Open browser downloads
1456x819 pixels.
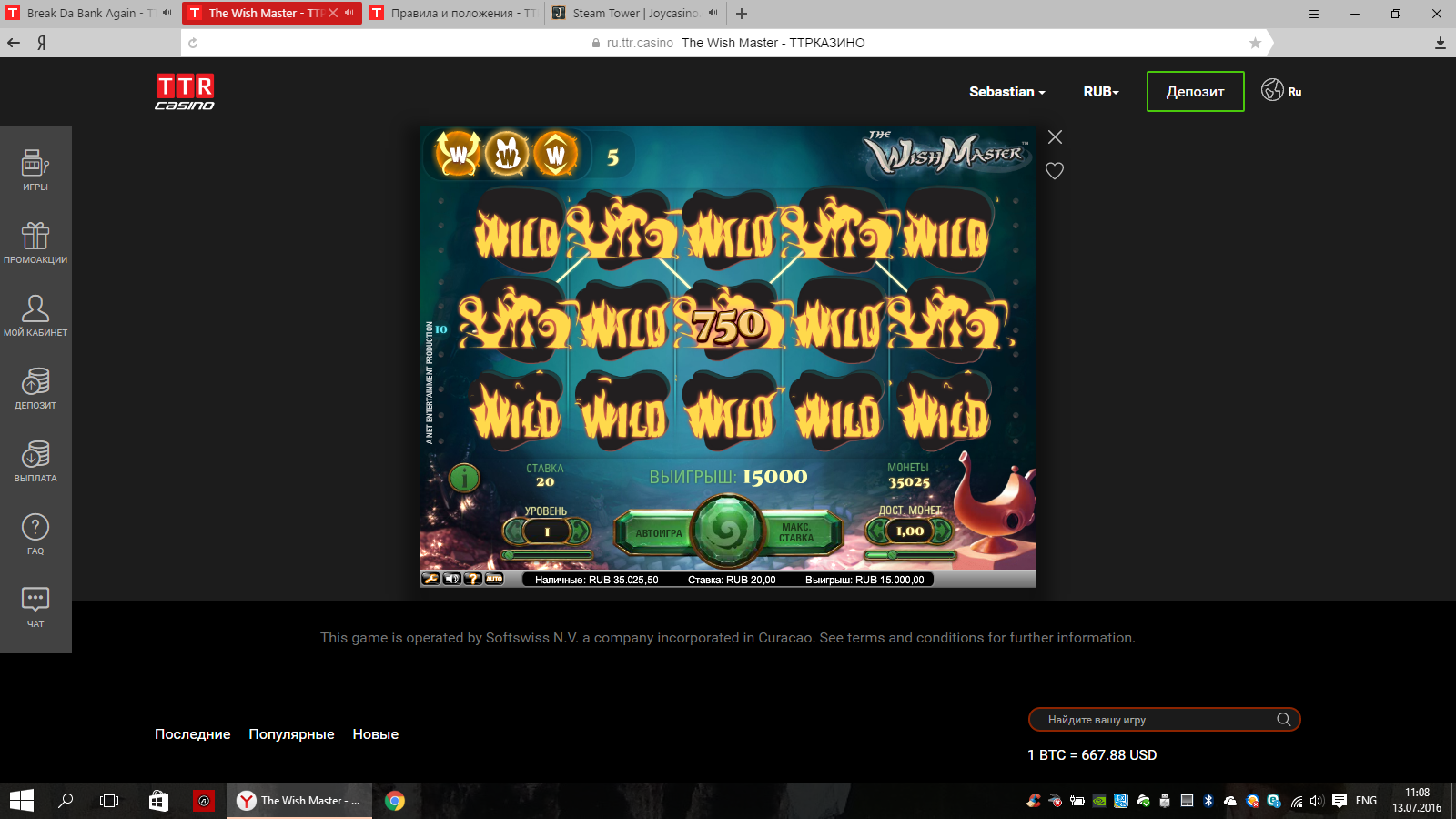point(1441,43)
